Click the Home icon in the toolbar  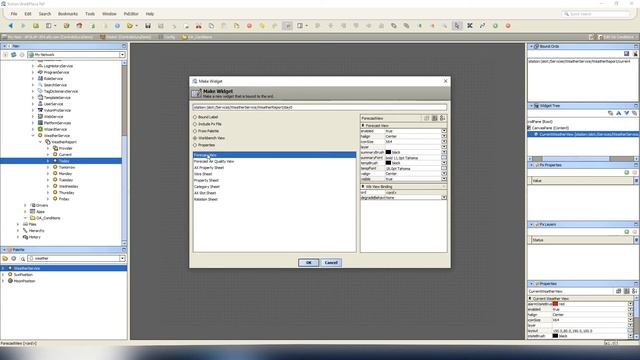[x=79, y=26]
